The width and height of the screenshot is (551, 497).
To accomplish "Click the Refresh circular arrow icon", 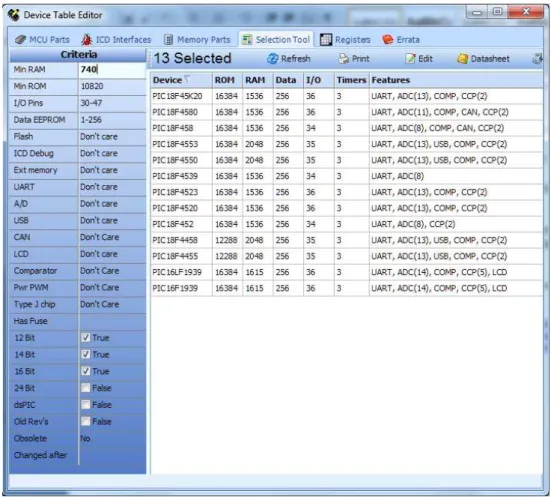I will 272,59.
